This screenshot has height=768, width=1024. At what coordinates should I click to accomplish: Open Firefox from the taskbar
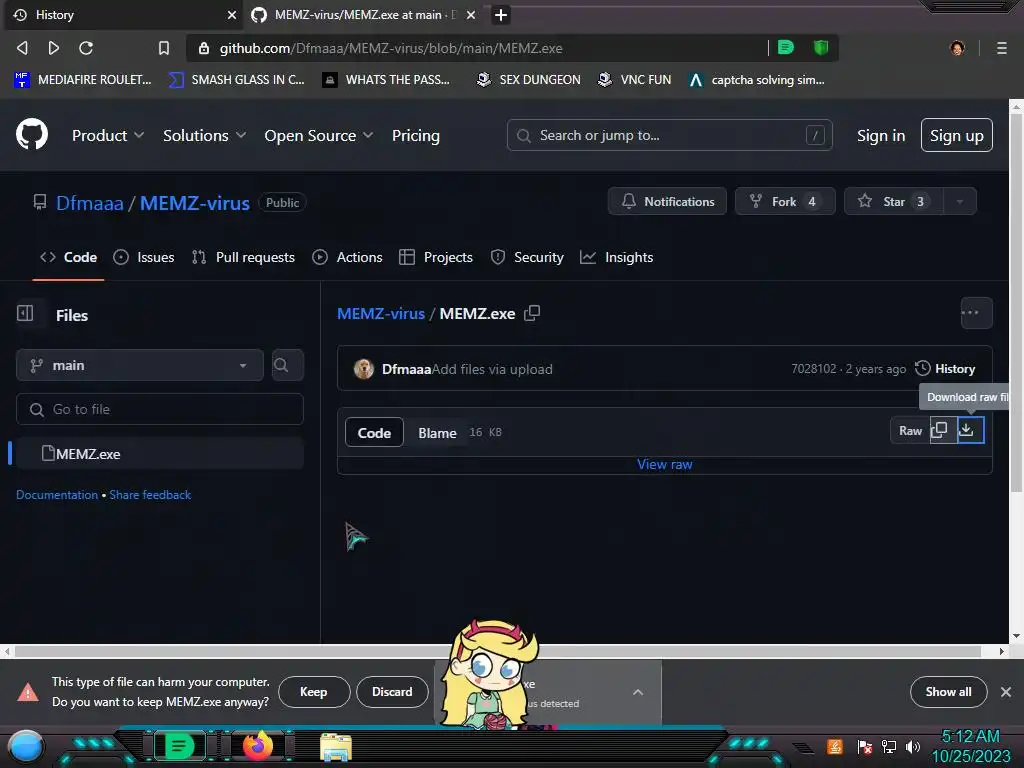(x=258, y=746)
